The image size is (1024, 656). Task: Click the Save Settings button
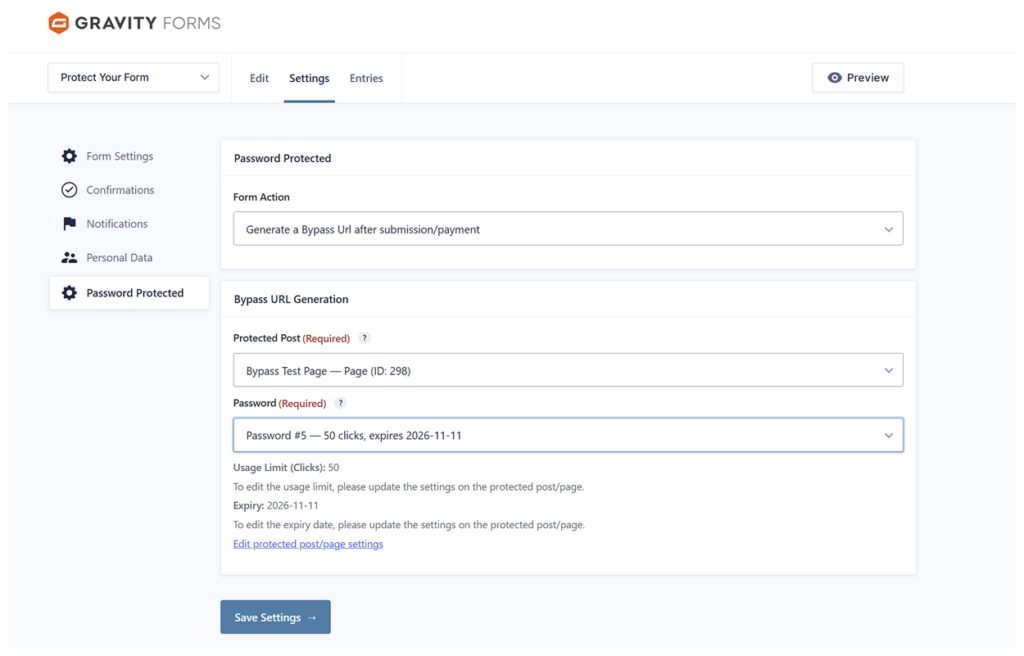276,617
